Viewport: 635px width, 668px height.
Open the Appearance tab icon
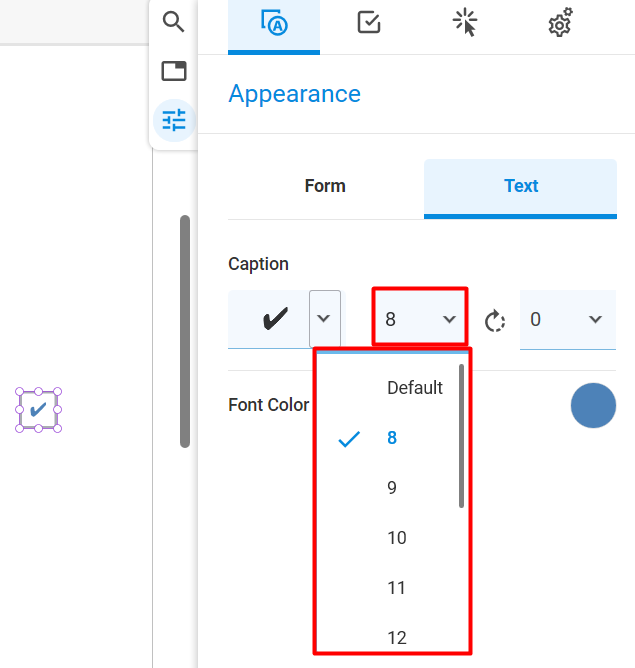pyautogui.click(x=274, y=23)
